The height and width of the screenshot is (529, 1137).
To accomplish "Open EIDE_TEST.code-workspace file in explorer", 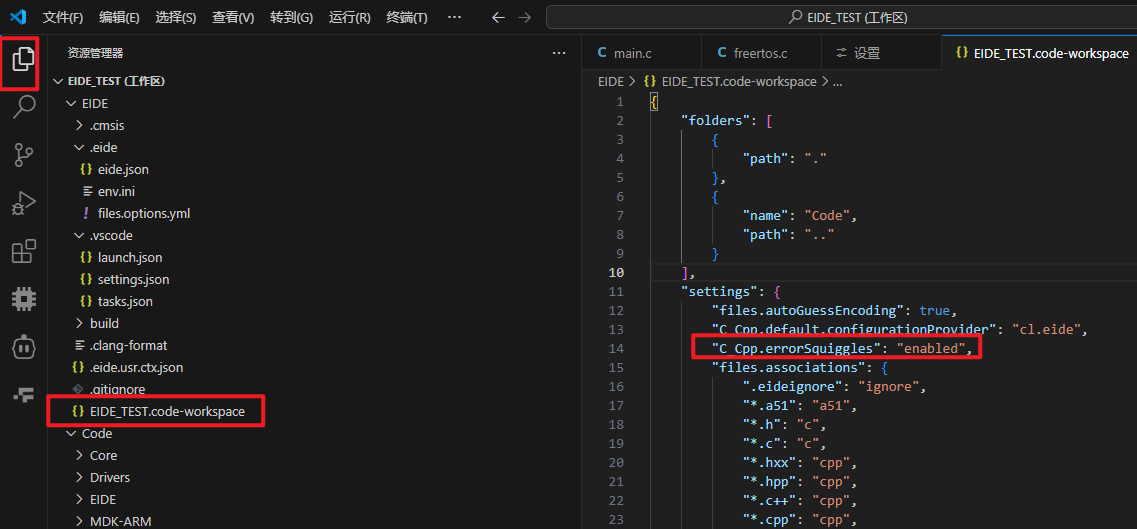I will coord(166,412).
